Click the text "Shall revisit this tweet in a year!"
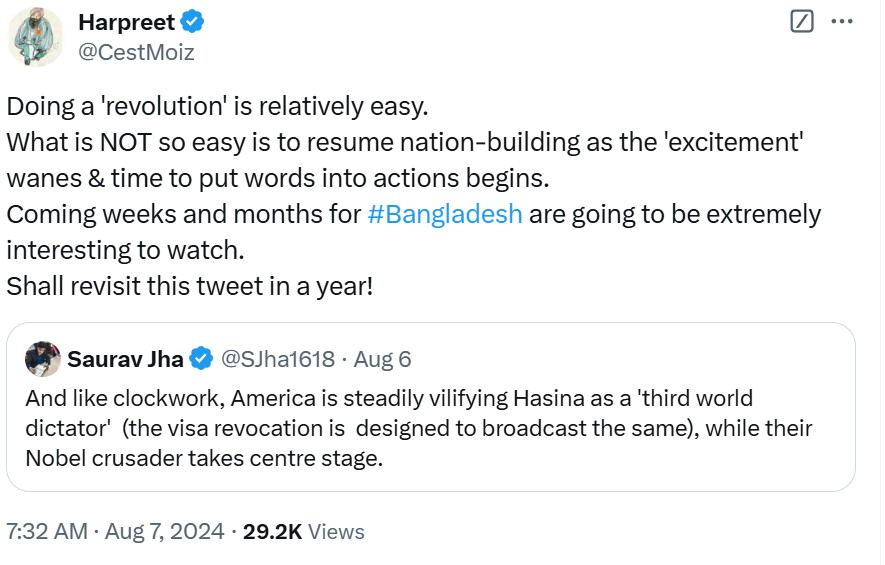The height and width of the screenshot is (565, 885). 190,285
